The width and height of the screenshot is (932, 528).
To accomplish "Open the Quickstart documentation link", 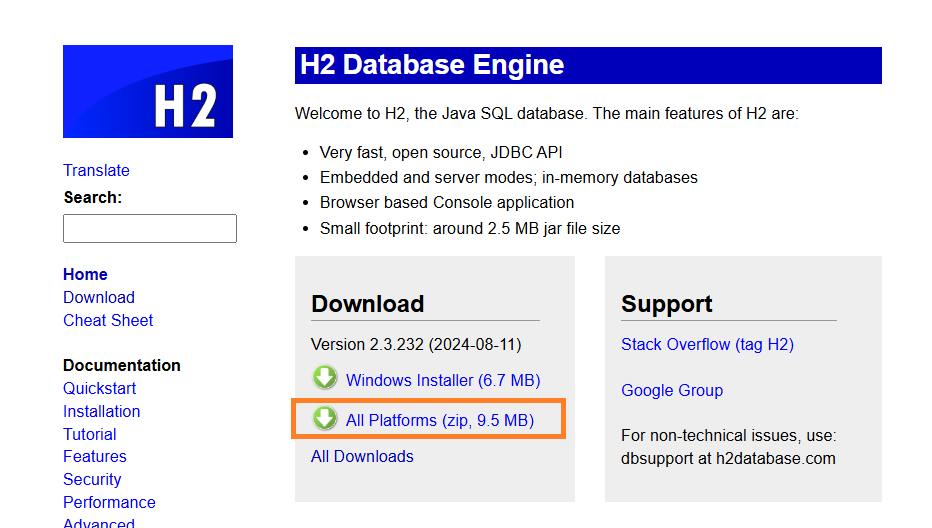I will 99,388.
